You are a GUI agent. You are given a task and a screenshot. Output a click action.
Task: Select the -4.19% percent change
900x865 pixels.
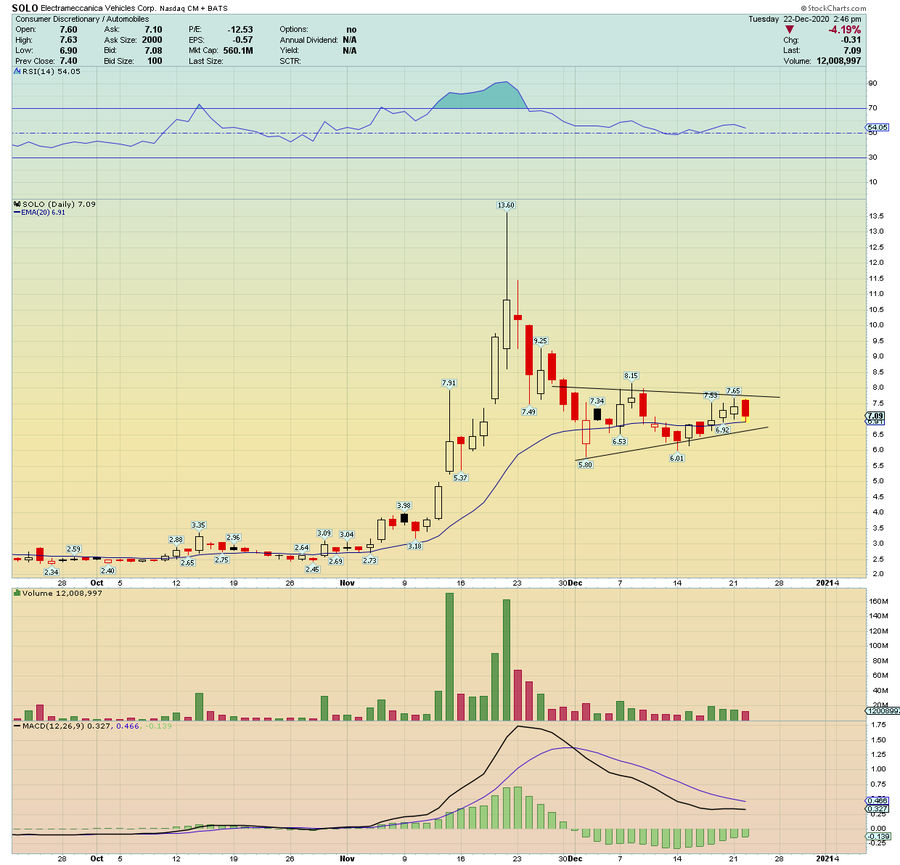click(844, 29)
